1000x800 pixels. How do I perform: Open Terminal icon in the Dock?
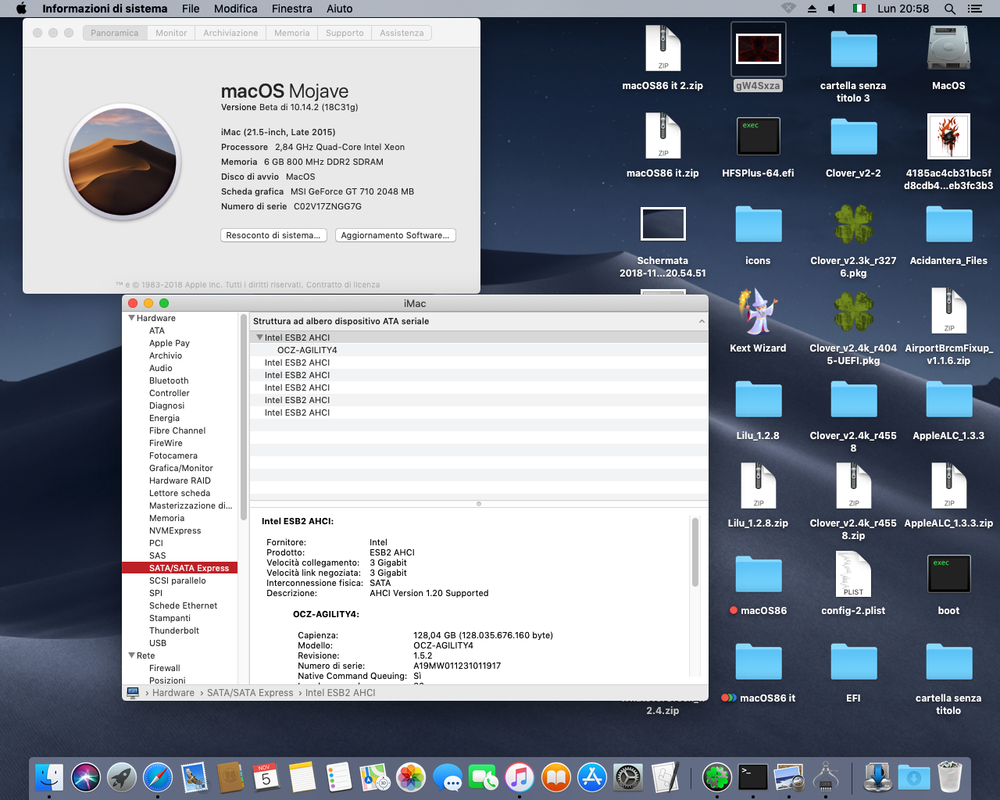tap(753, 777)
